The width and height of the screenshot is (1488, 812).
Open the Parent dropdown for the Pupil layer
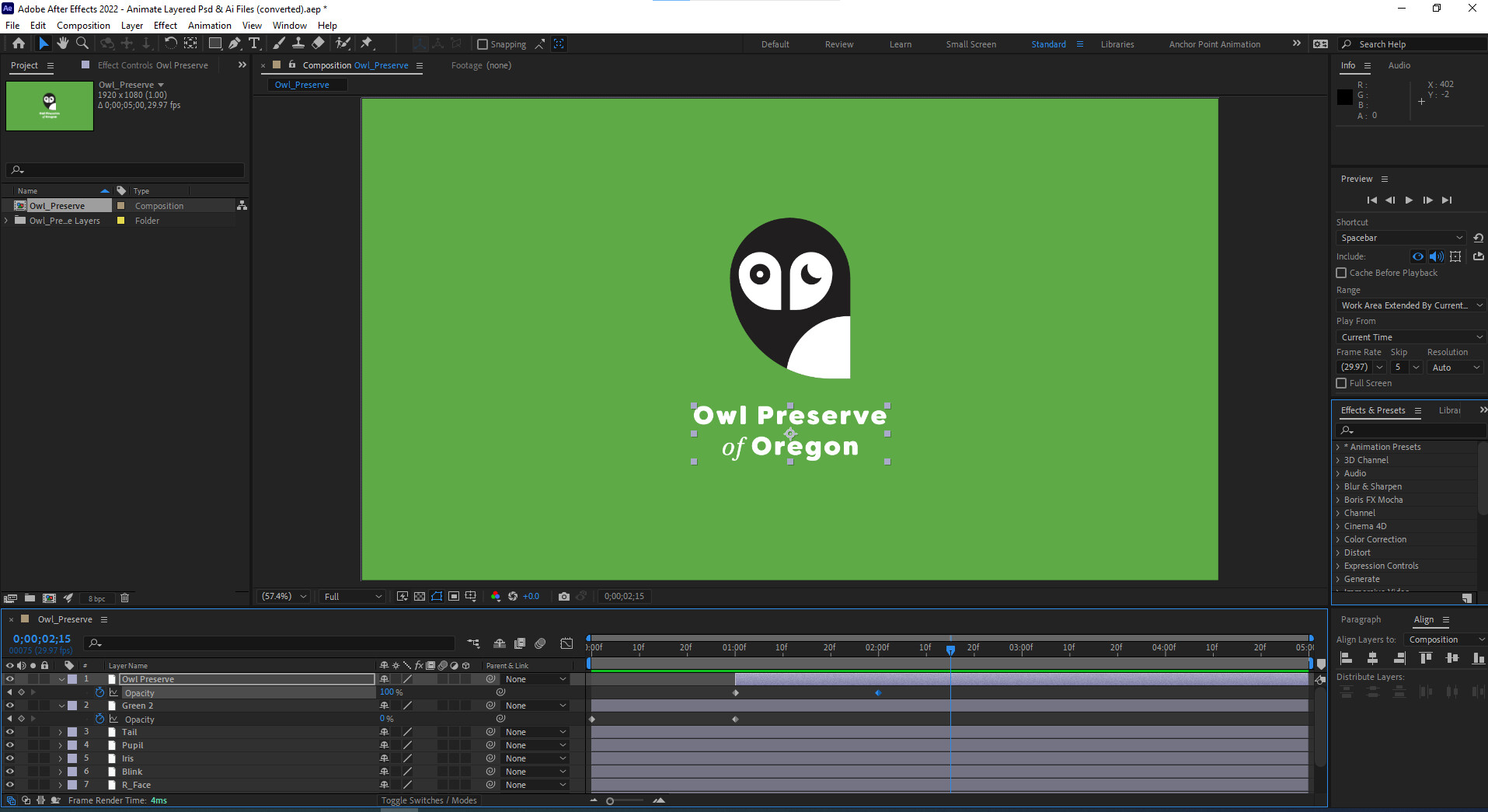click(x=536, y=744)
